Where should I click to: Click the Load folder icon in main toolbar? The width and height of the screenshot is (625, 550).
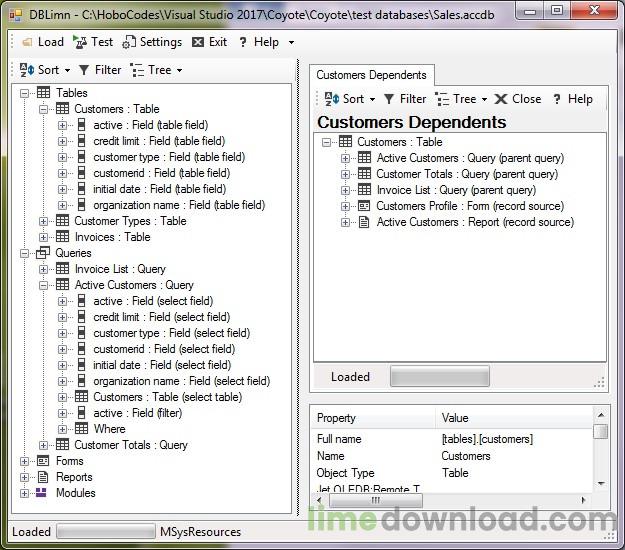(x=27, y=42)
